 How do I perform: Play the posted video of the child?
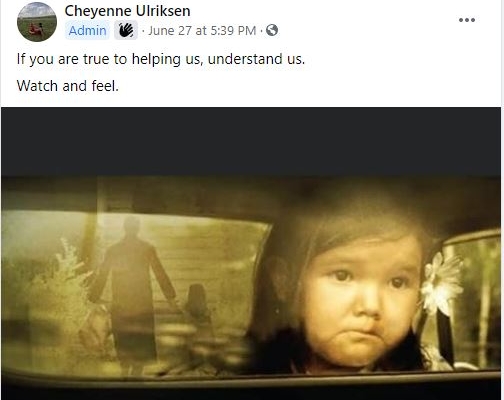pos(251,253)
